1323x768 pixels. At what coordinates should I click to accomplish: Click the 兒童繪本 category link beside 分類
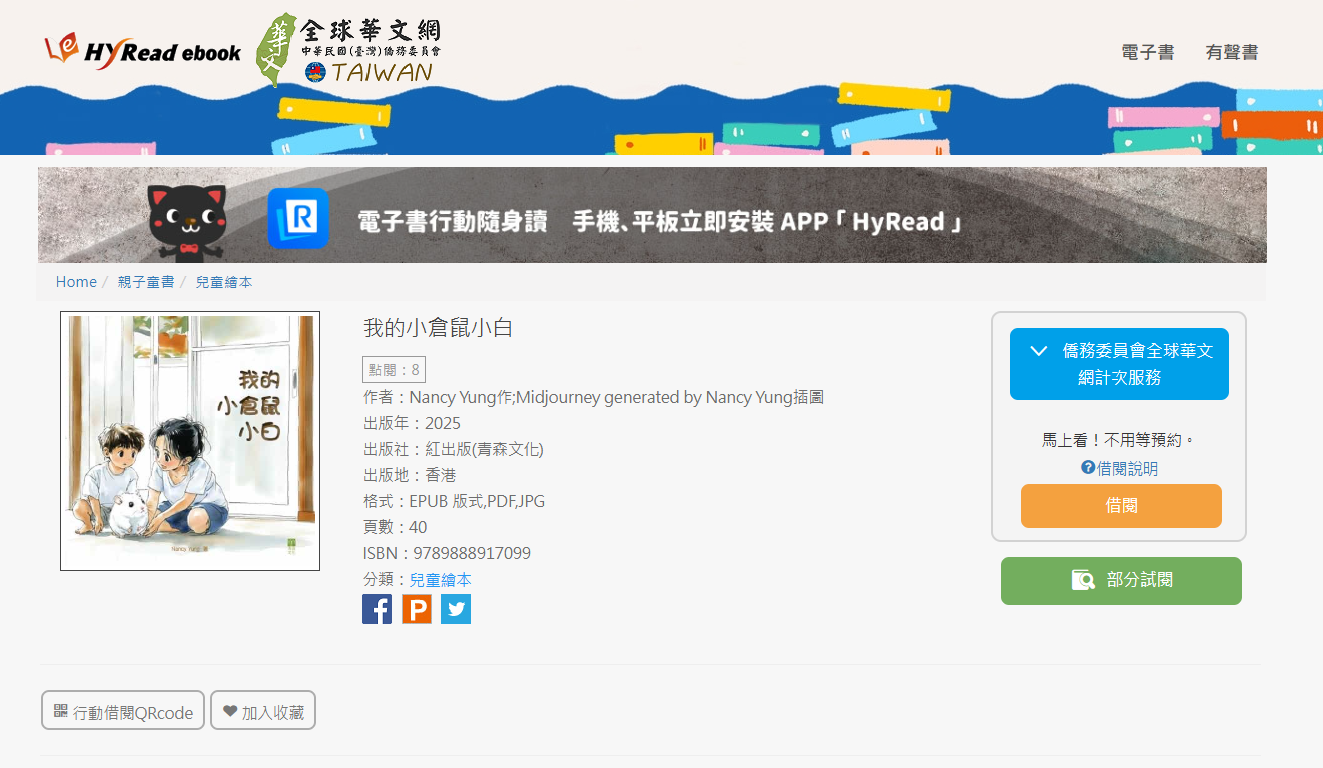click(440, 580)
